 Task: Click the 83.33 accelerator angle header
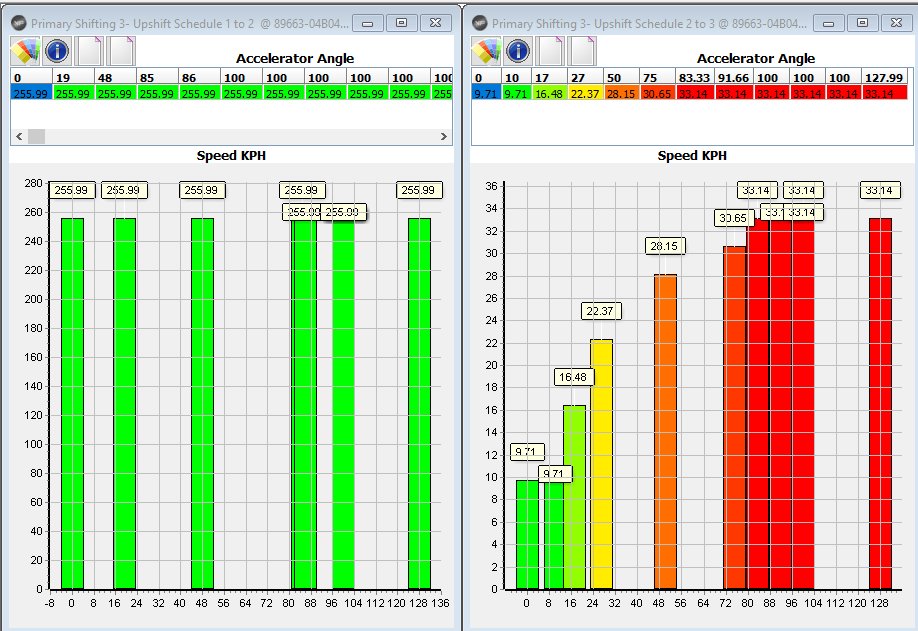coord(695,77)
